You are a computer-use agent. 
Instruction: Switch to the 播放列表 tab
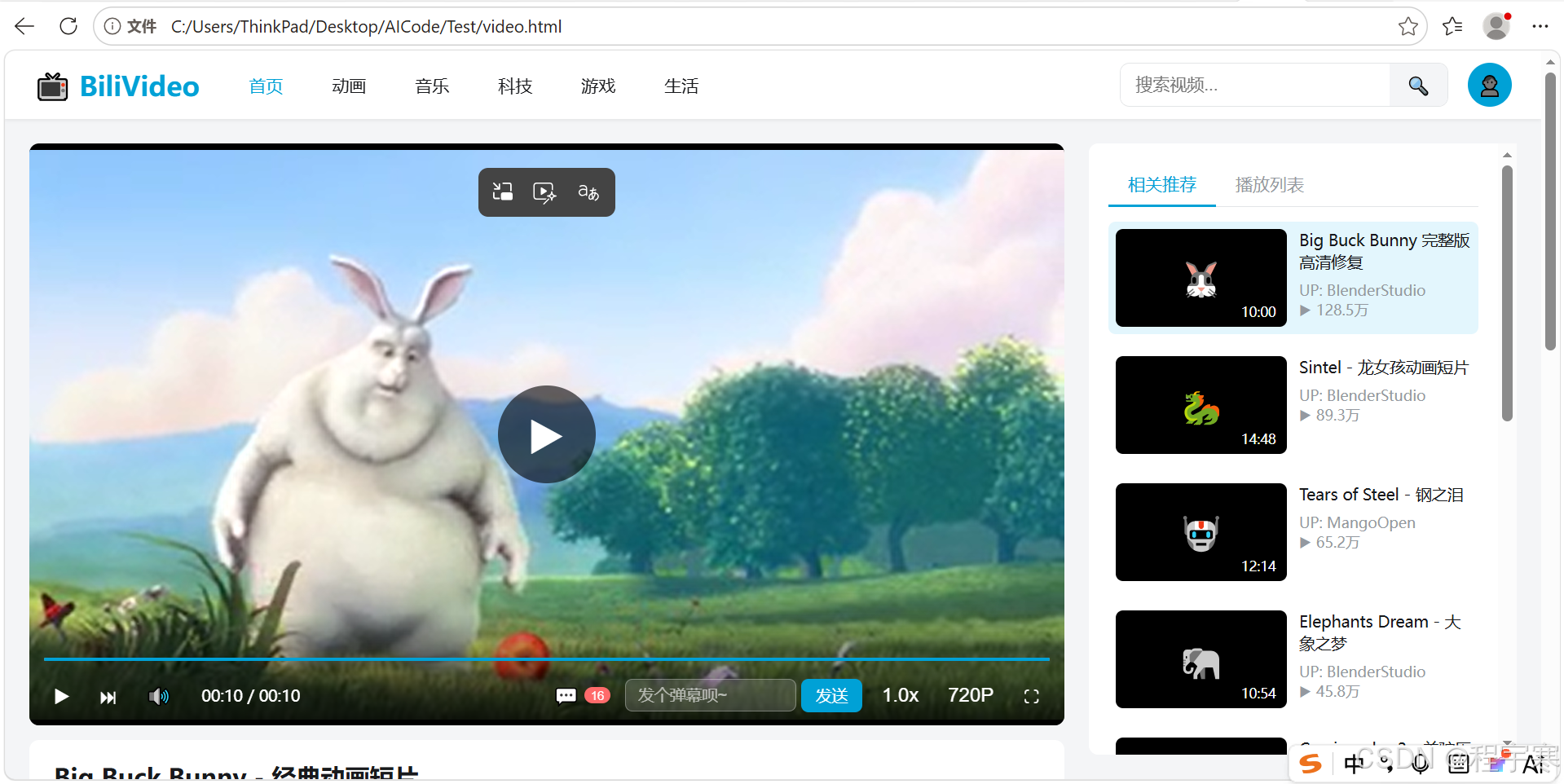point(1270,185)
